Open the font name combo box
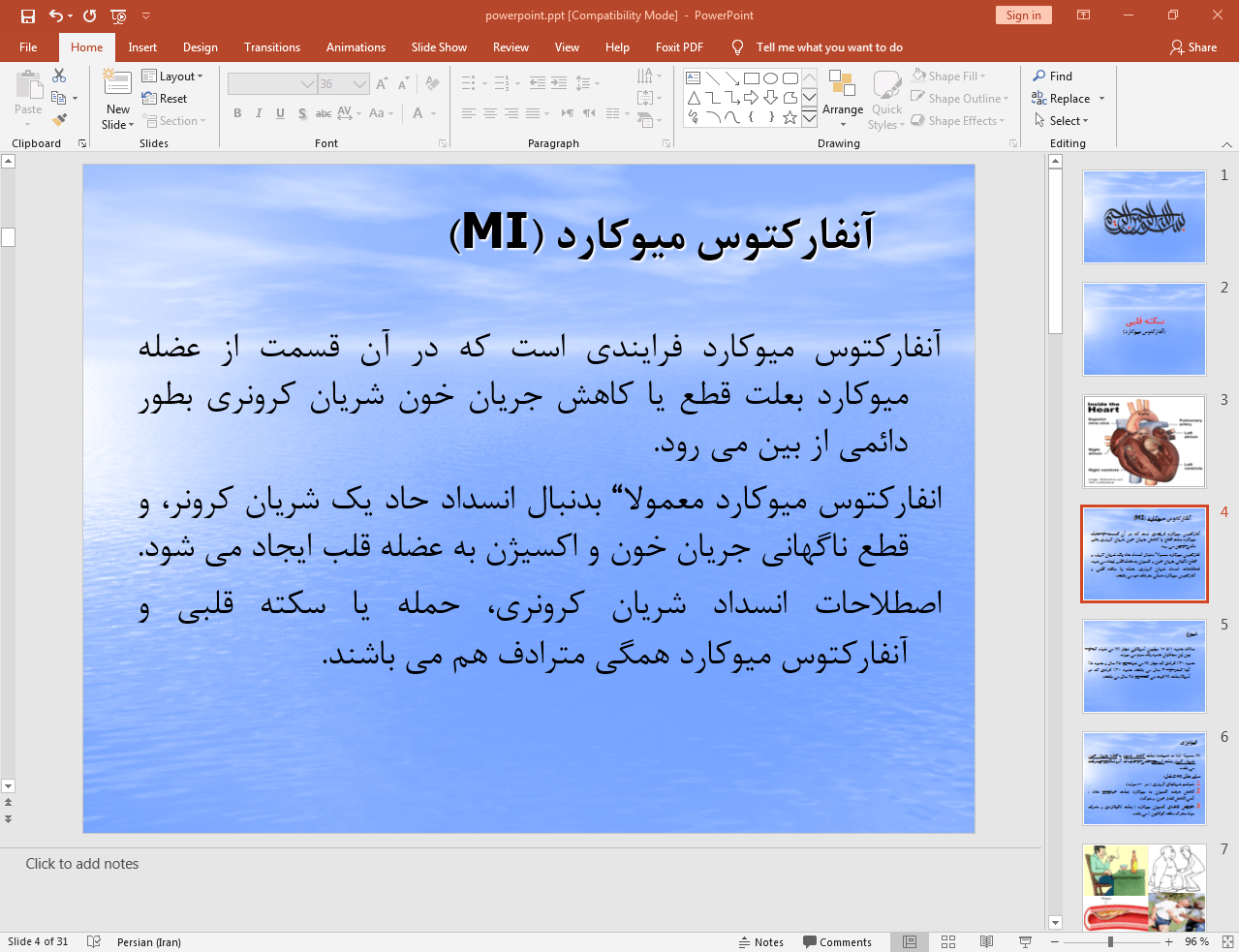This screenshot has height=952, width=1239. coord(271,84)
